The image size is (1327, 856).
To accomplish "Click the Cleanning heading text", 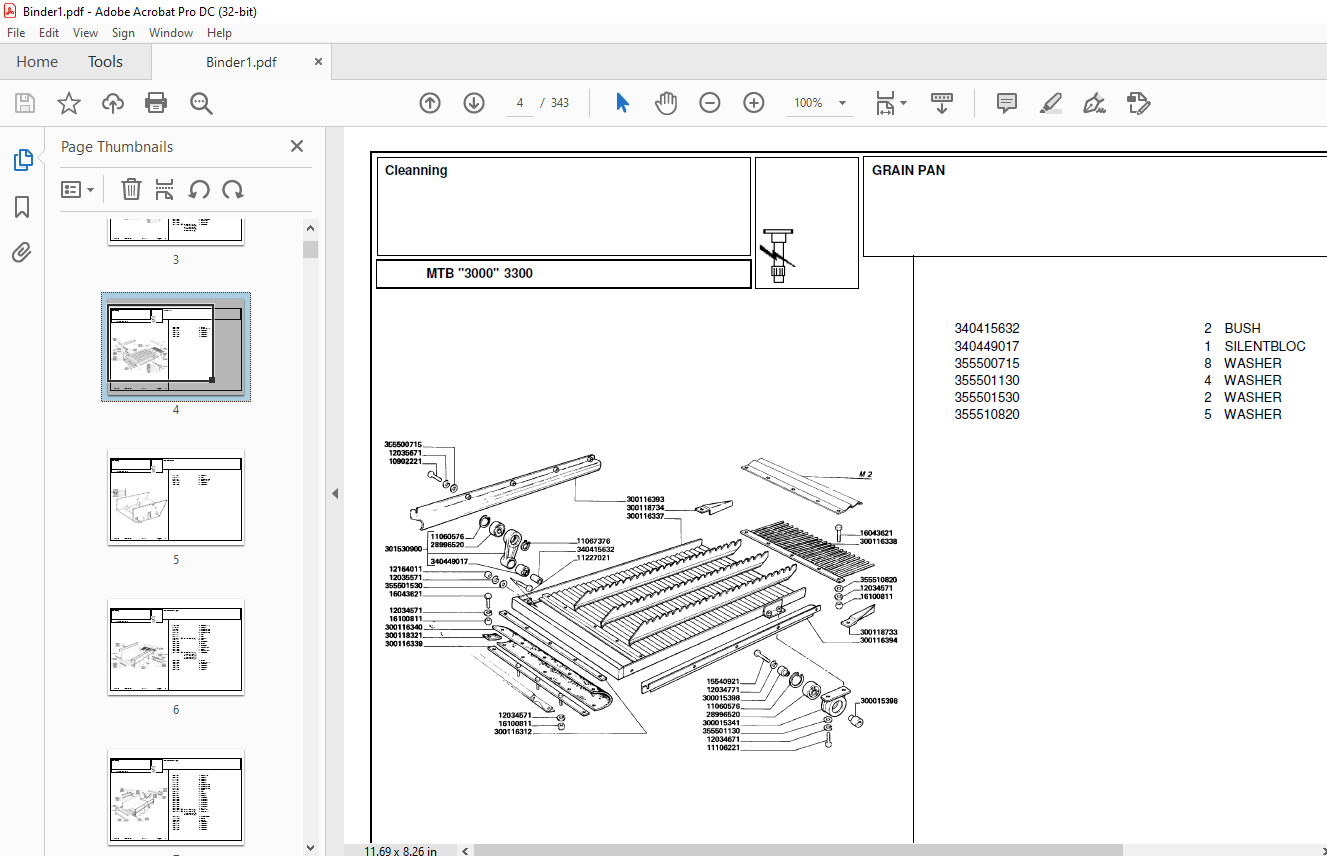I will [x=416, y=170].
